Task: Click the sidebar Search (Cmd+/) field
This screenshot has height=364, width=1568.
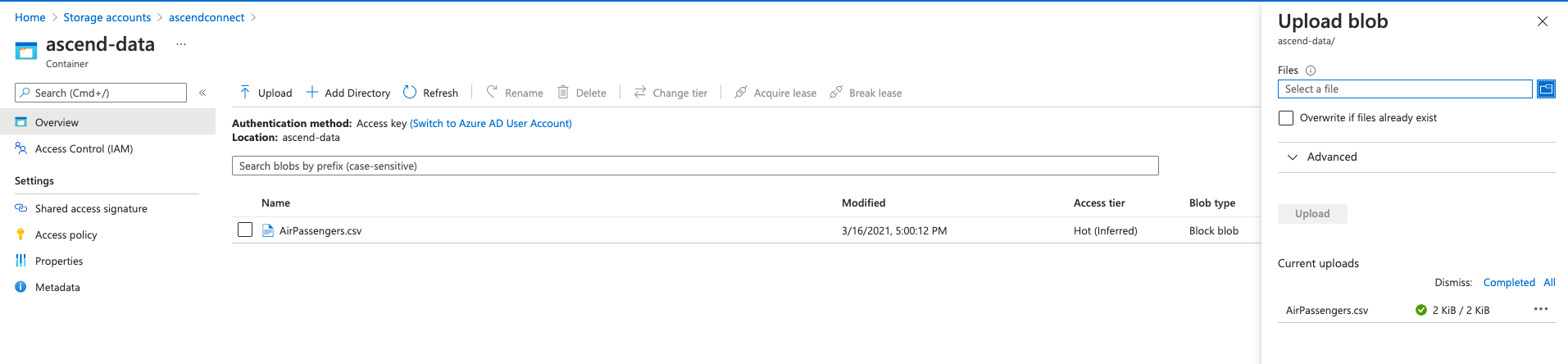Action: pyautogui.click(x=101, y=93)
